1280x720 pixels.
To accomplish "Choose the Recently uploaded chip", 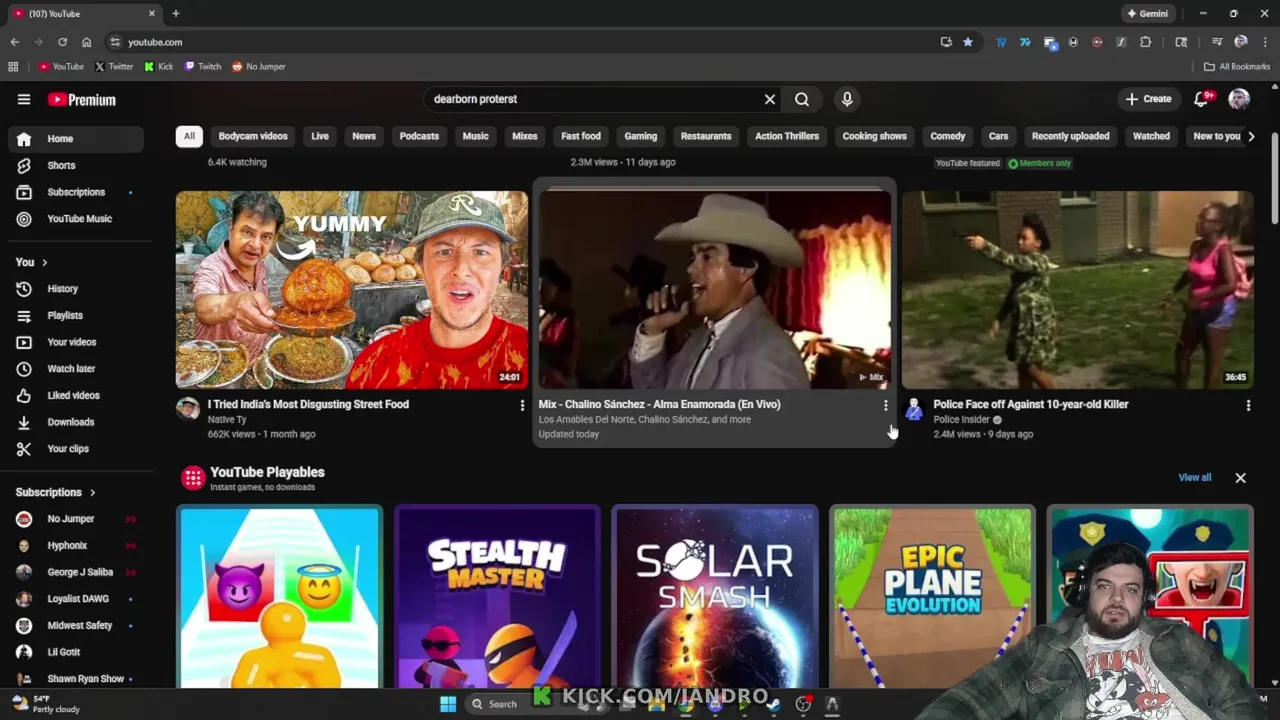I will 1071,136.
